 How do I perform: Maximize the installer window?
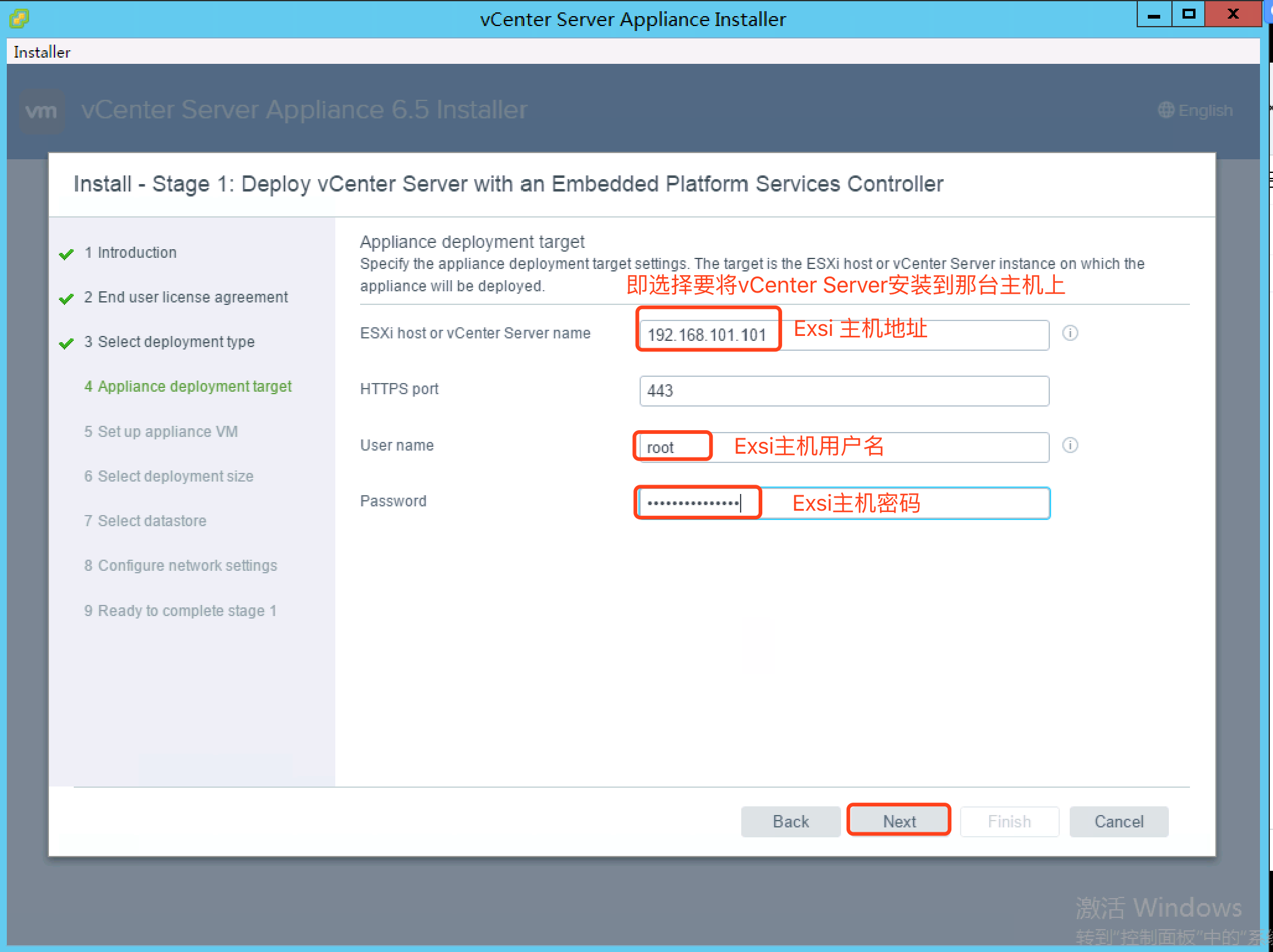pos(1188,14)
